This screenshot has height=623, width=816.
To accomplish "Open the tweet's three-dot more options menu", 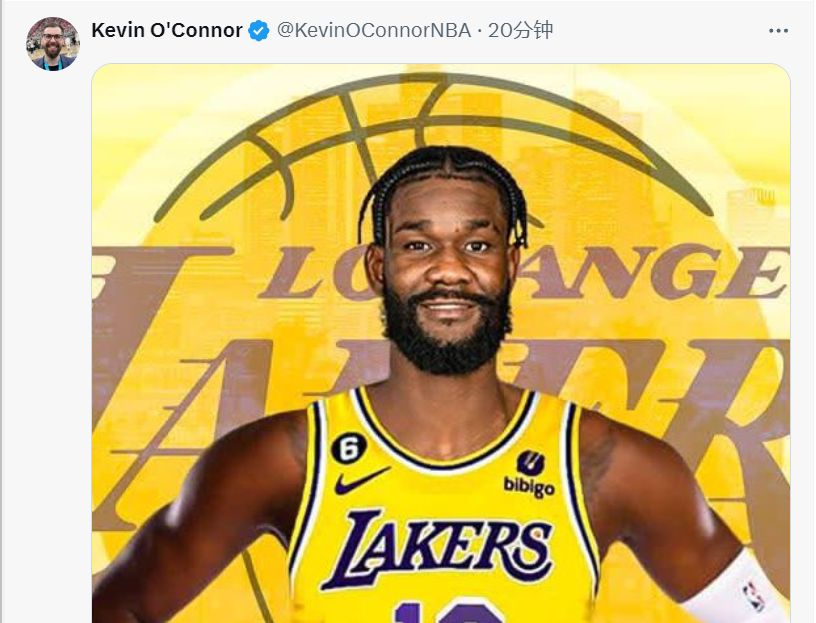I will pyautogui.click(x=778, y=31).
